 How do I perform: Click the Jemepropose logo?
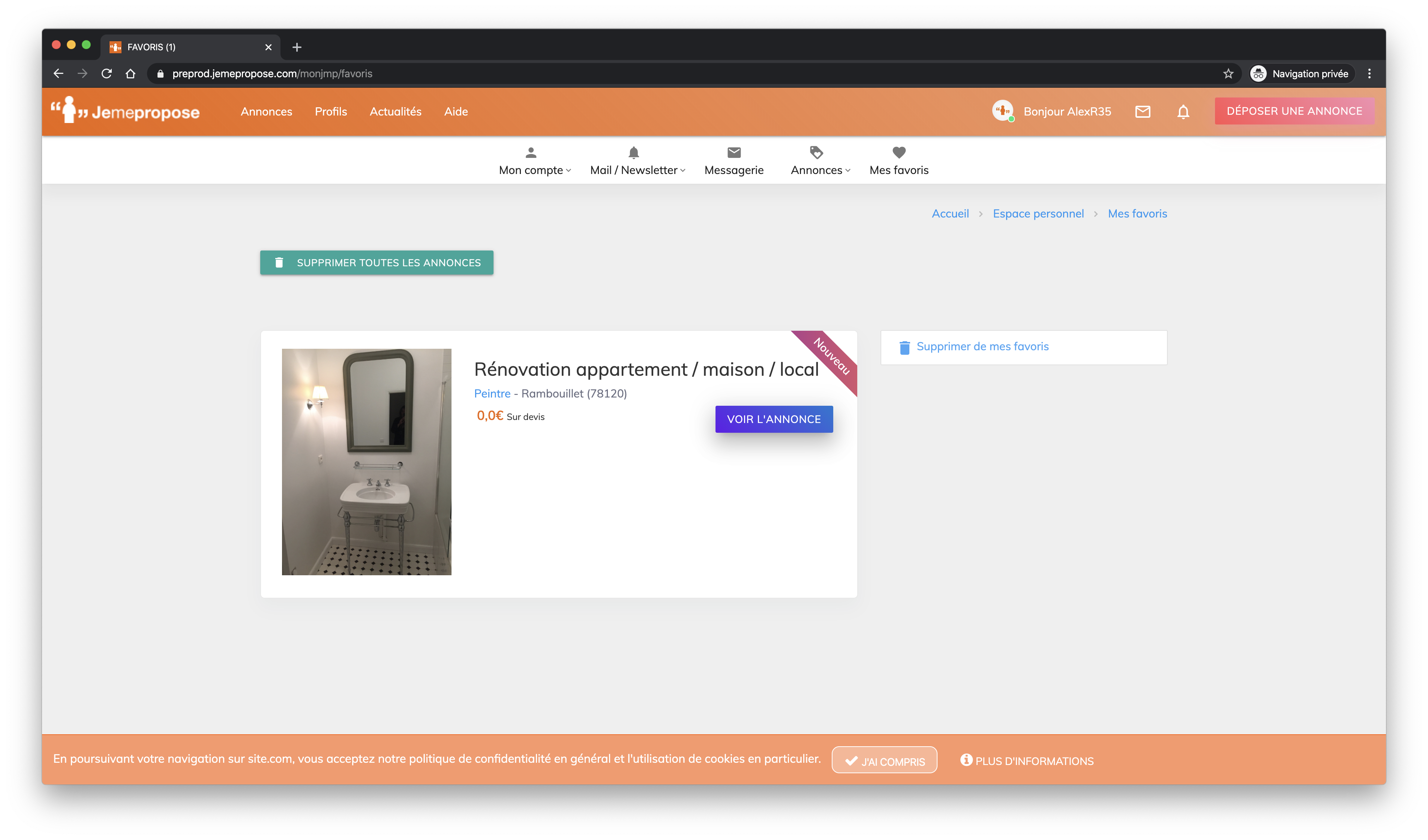tap(125, 111)
